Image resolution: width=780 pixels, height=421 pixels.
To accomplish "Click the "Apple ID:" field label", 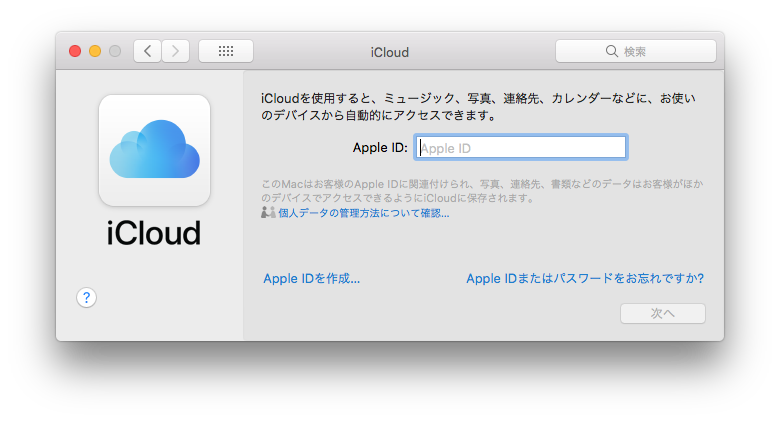I will pyautogui.click(x=380, y=148).
